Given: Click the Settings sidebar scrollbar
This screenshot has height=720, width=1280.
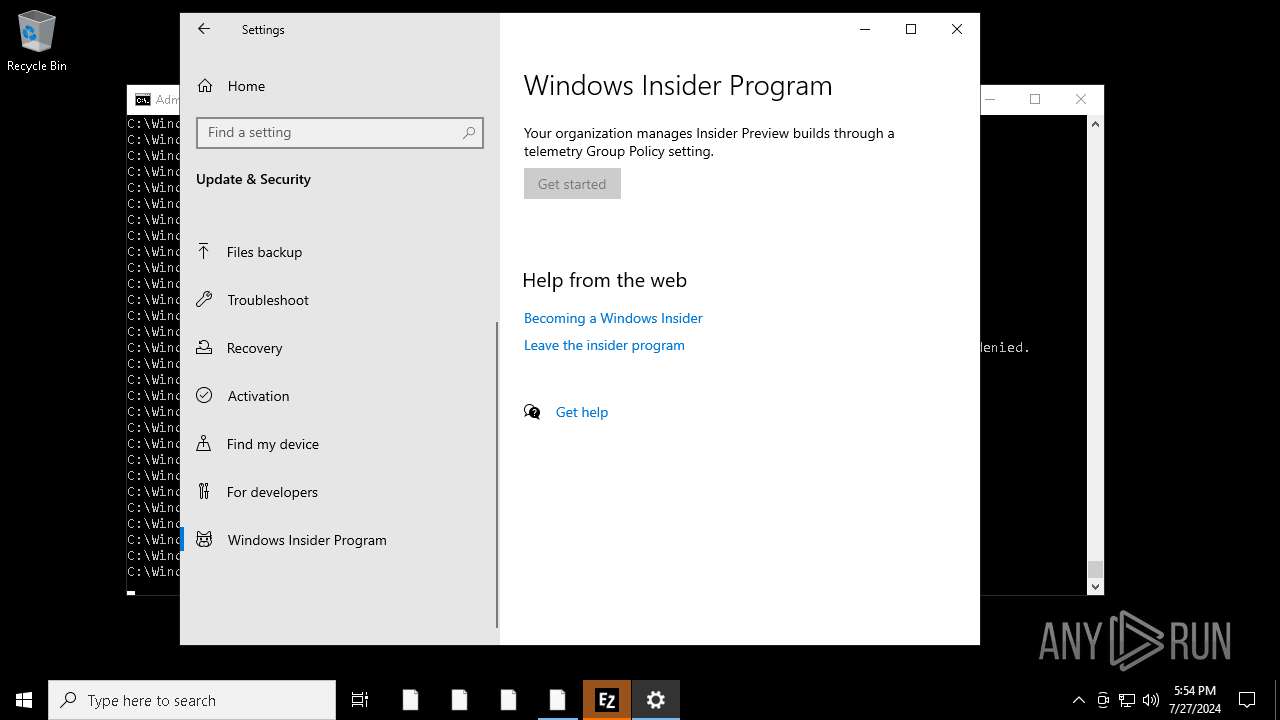Looking at the screenshot, I should point(497,475).
